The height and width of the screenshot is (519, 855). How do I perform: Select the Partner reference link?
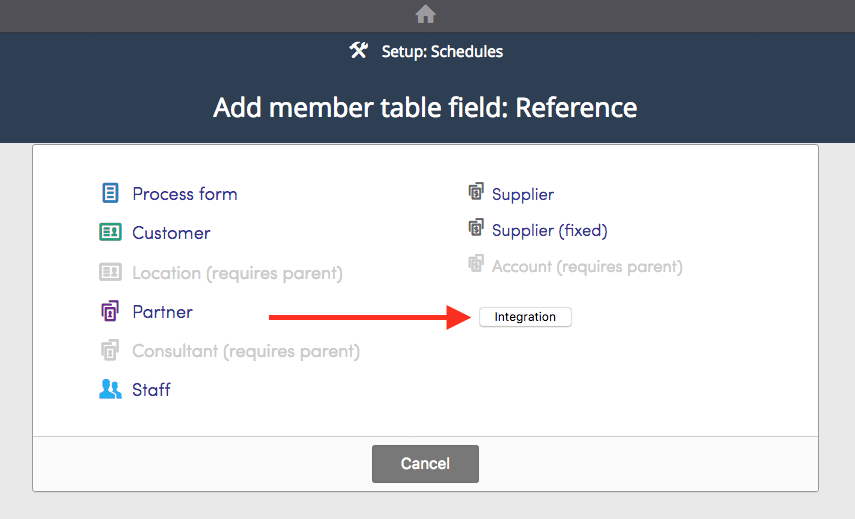[x=162, y=312]
